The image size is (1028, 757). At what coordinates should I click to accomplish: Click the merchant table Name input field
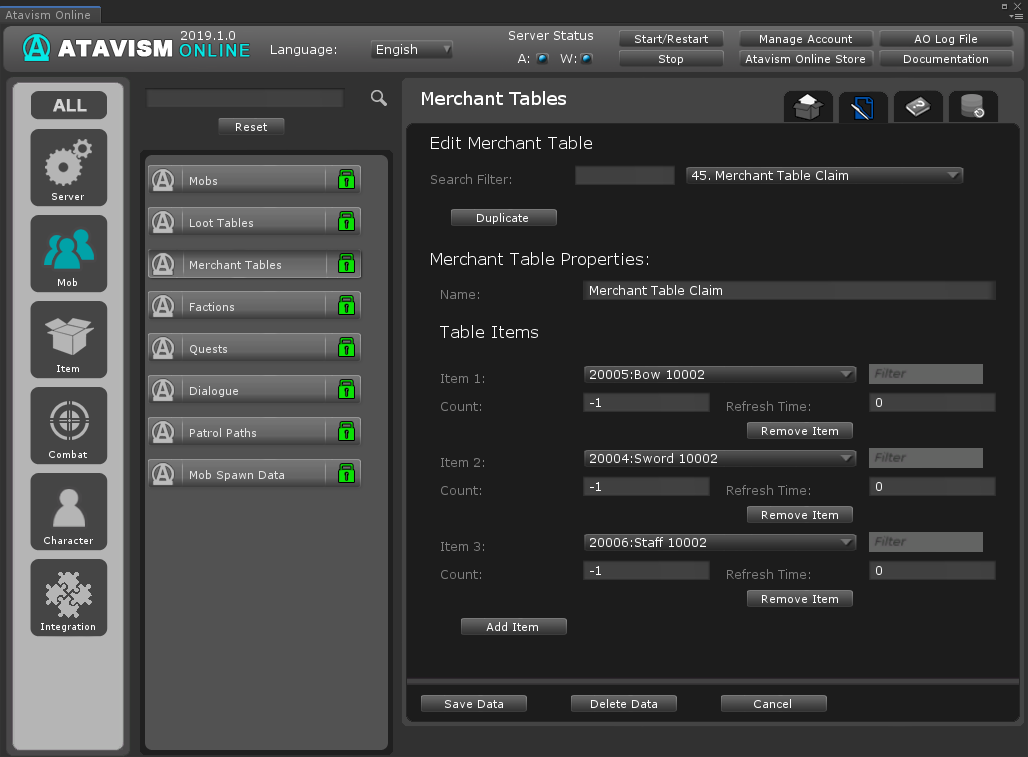(x=788, y=291)
